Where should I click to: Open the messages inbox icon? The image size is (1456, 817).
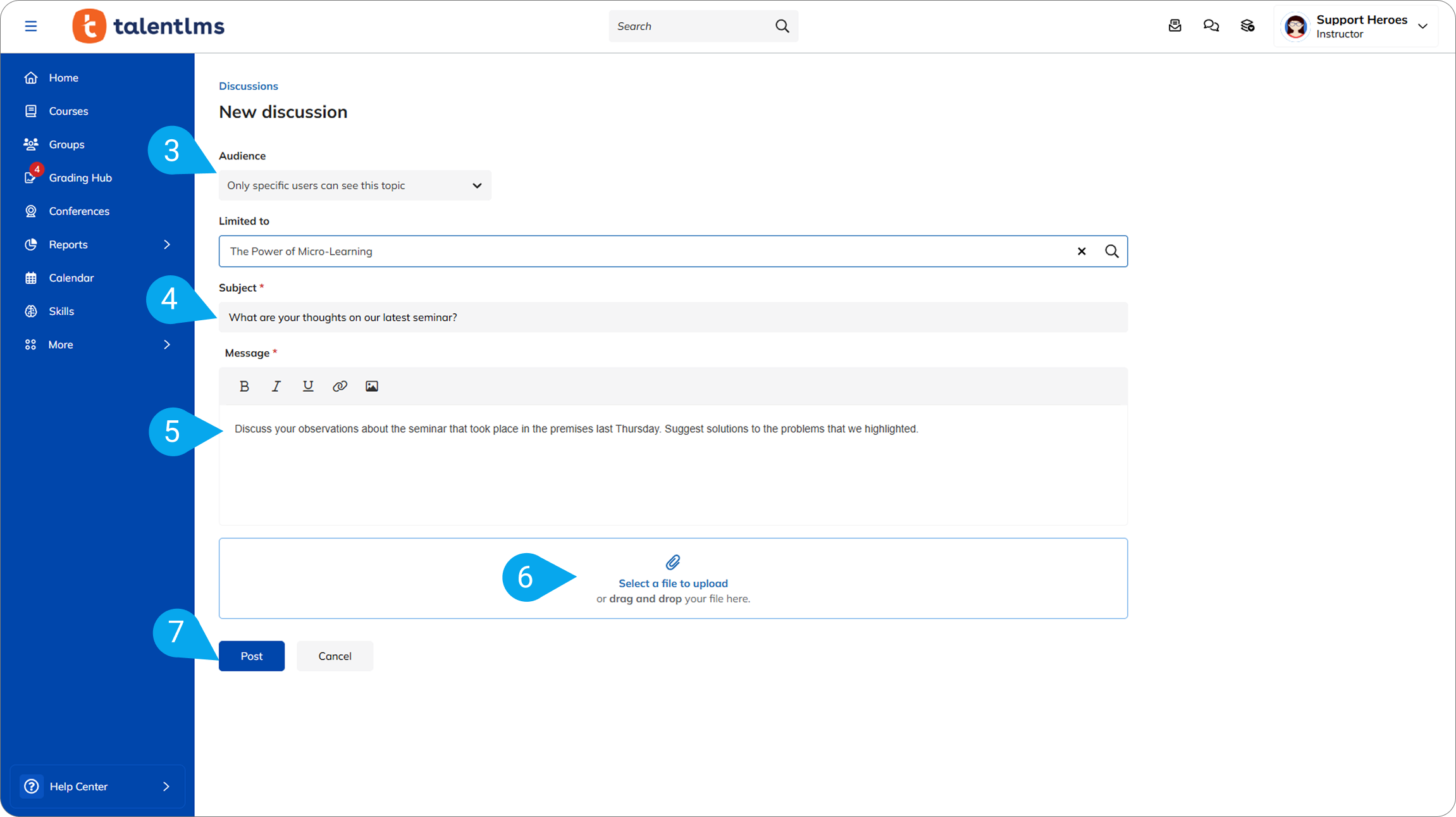(x=1175, y=26)
